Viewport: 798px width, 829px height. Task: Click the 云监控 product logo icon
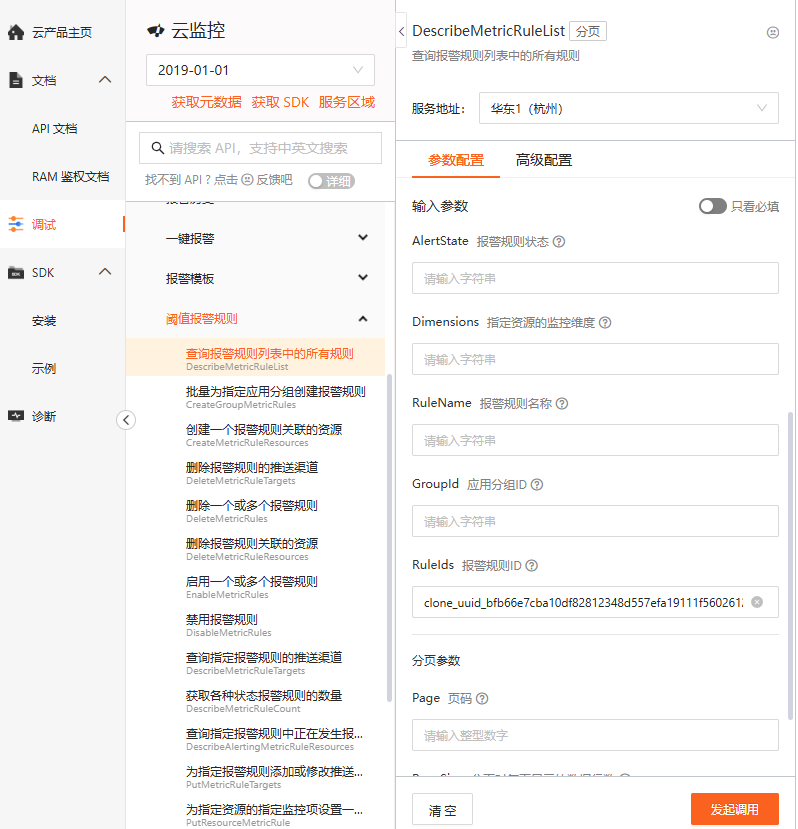tap(155, 31)
